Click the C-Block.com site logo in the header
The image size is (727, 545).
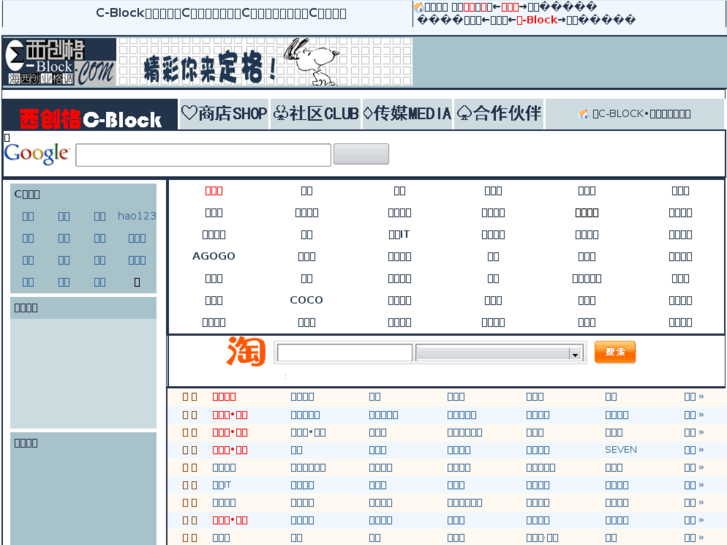pyautogui.click(x=59, y=62)
